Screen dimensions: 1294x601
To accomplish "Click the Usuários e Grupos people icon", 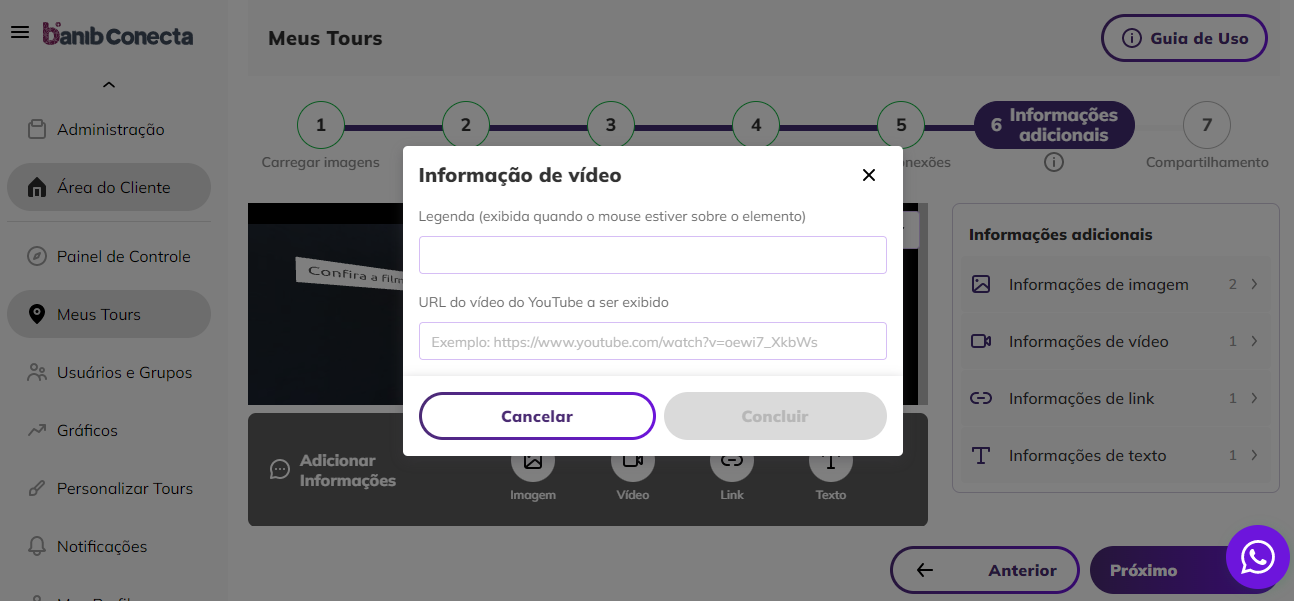I will point(37,372).
